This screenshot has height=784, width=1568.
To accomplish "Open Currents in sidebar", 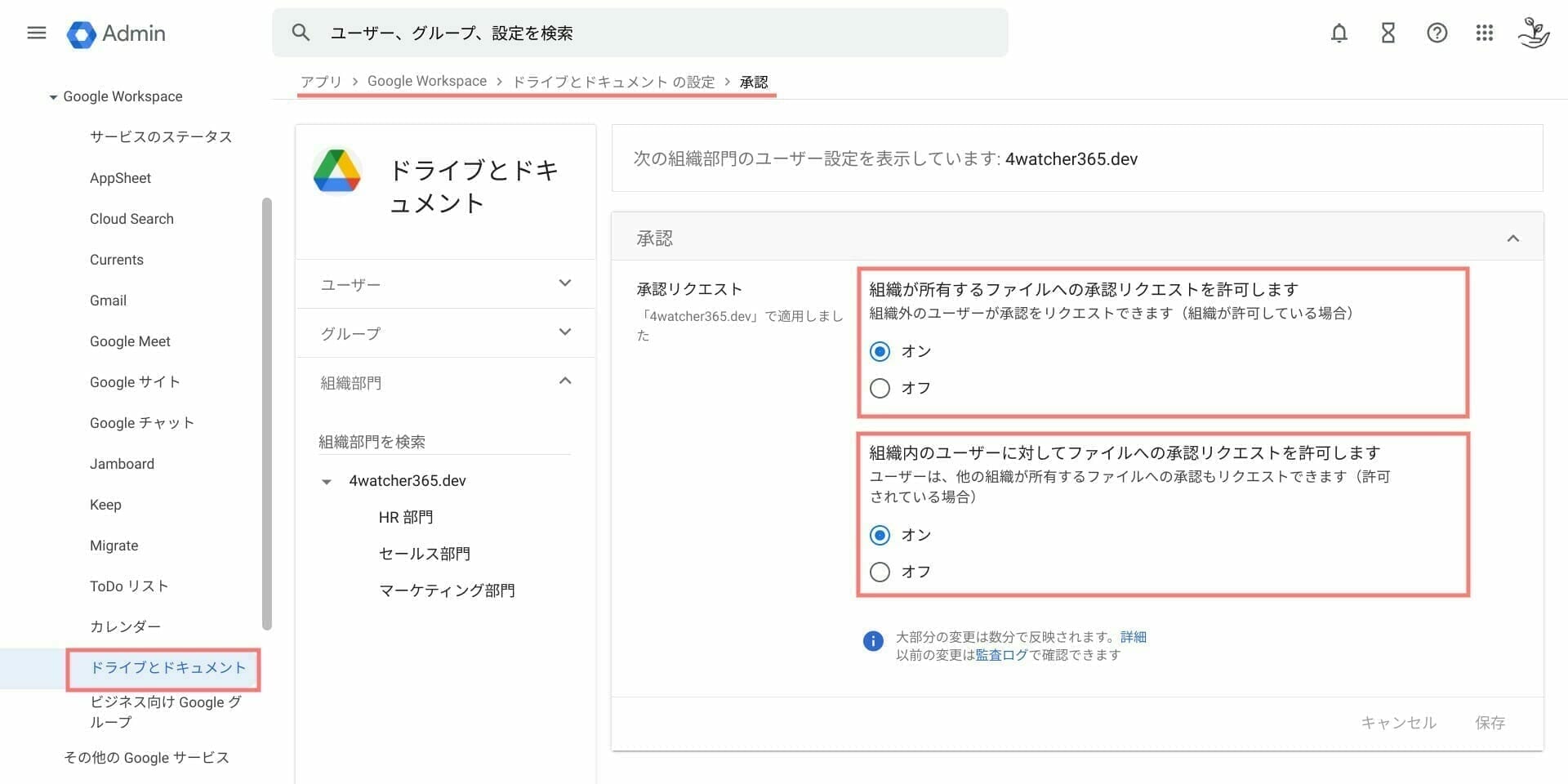I will click(x=117, y=260).
